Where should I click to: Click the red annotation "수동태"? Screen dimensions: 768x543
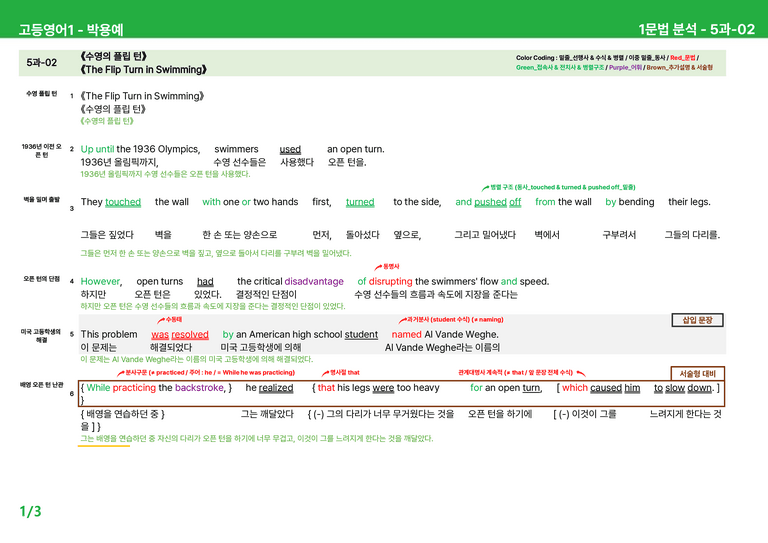point(174,320)
